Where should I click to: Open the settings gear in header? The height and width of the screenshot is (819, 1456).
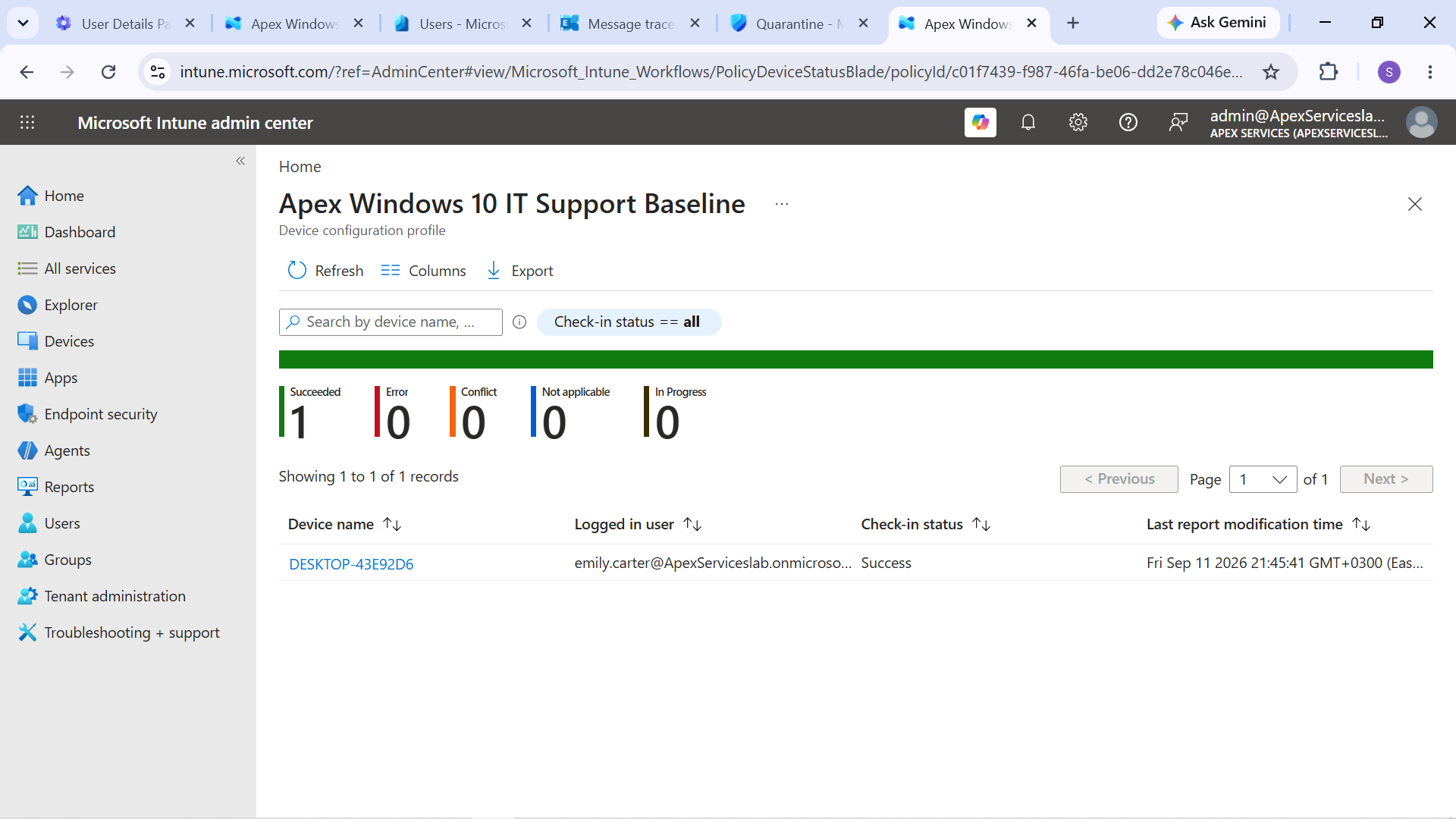tap(1078, 122)
